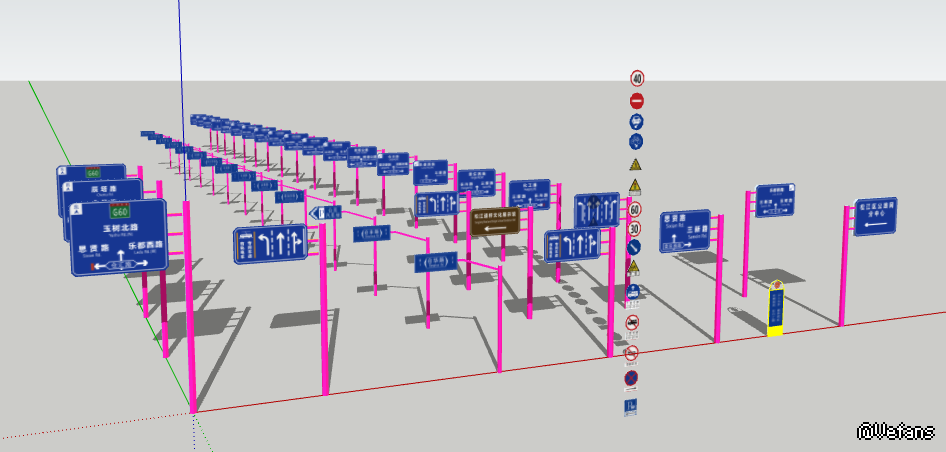Screen dimensions: 946x452
Task: Select the lane arrow sign beside brown sign
Action: click(x=437, y=204)
